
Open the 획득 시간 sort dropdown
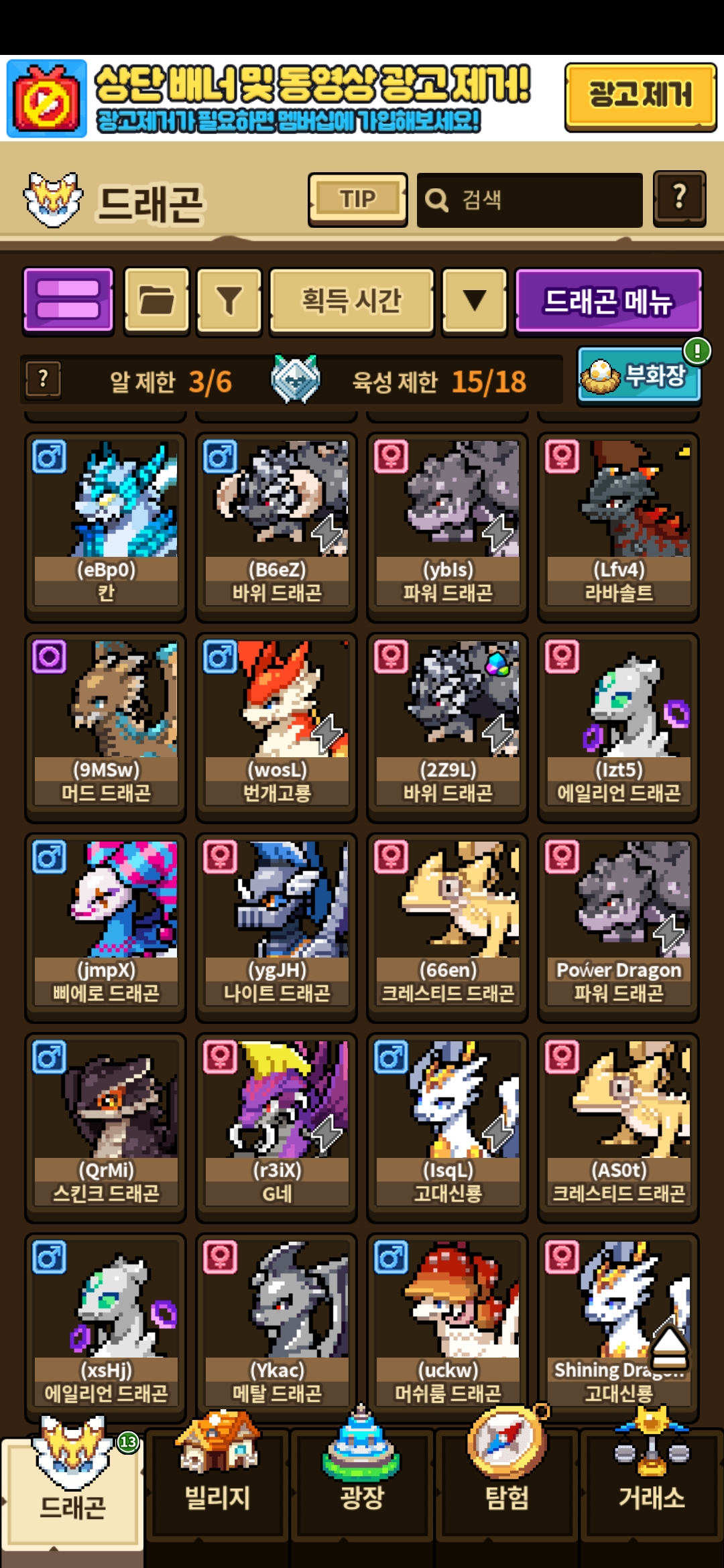tap(352, 300)
